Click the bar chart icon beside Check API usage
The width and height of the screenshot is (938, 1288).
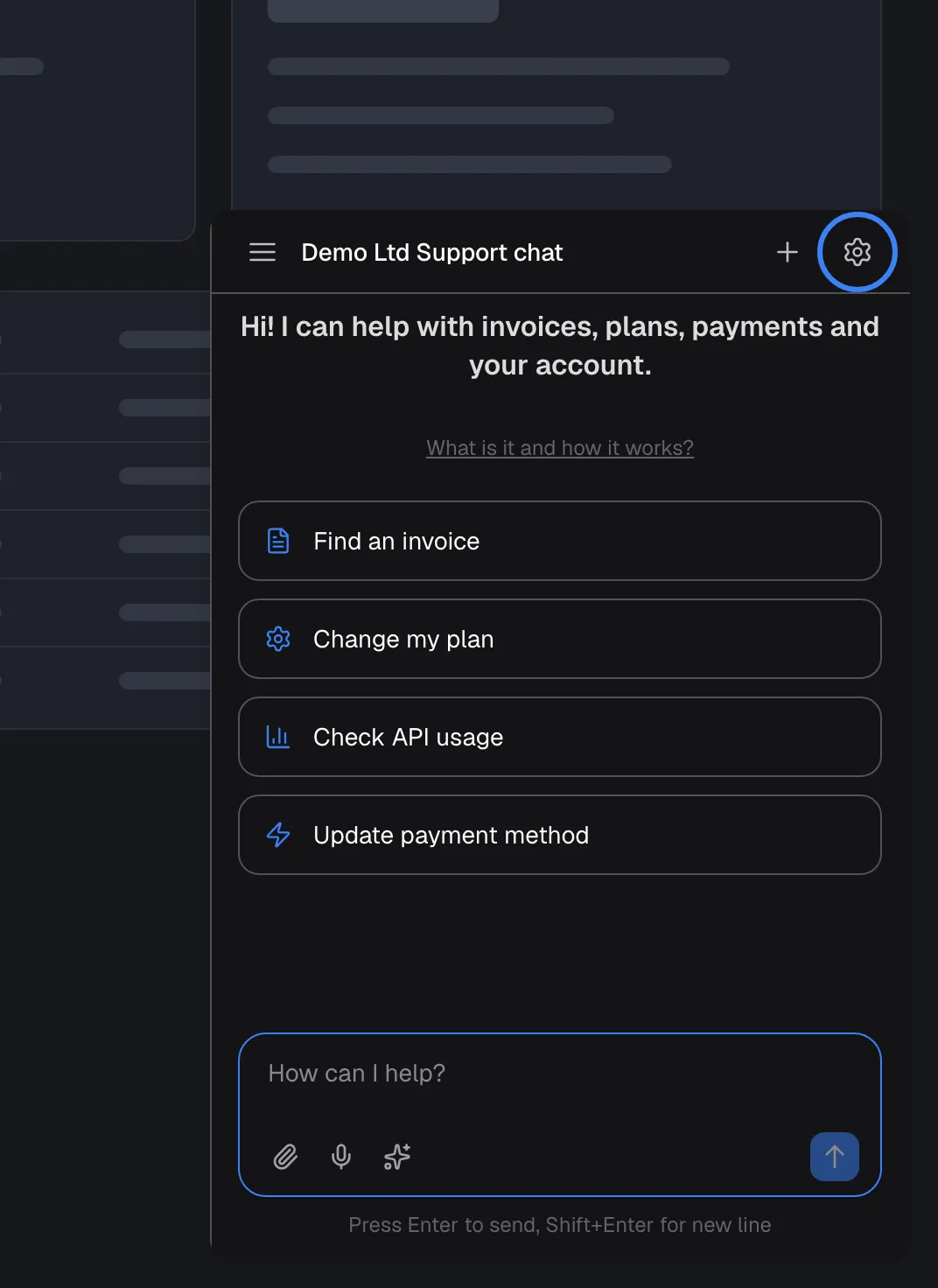[278, 737]
